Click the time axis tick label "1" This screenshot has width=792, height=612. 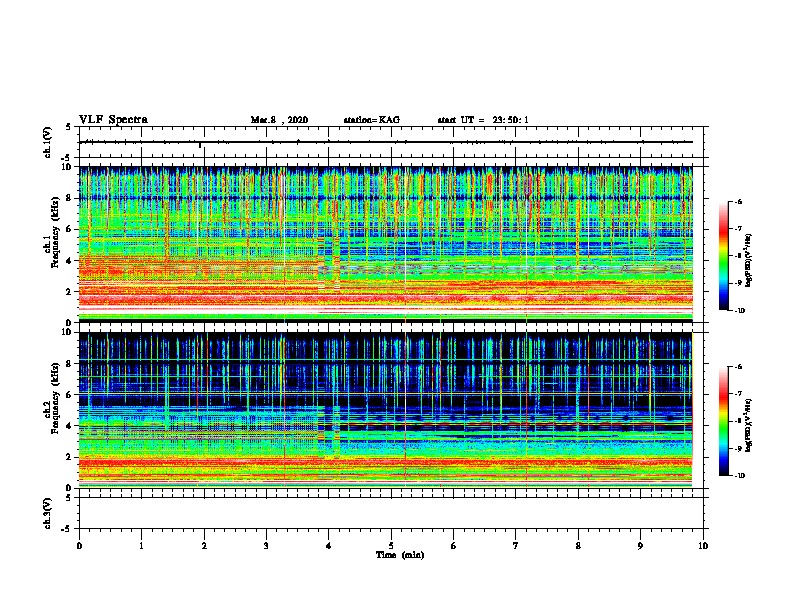pyautogui.click(x=141, y=546)
